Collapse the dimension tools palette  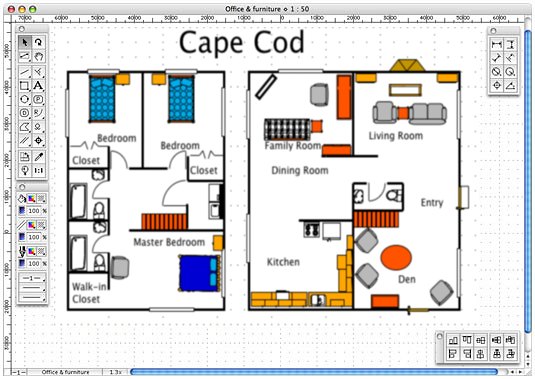tap(493, 31)
